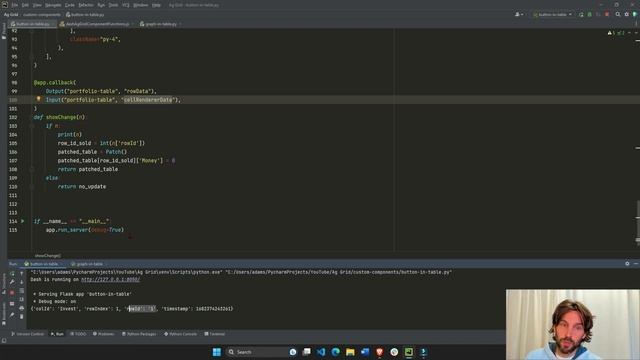Toggle soft-wrap icon in the Run panel
The height and width of the screenshot is (360, 640).
click(x=22, y=291)
